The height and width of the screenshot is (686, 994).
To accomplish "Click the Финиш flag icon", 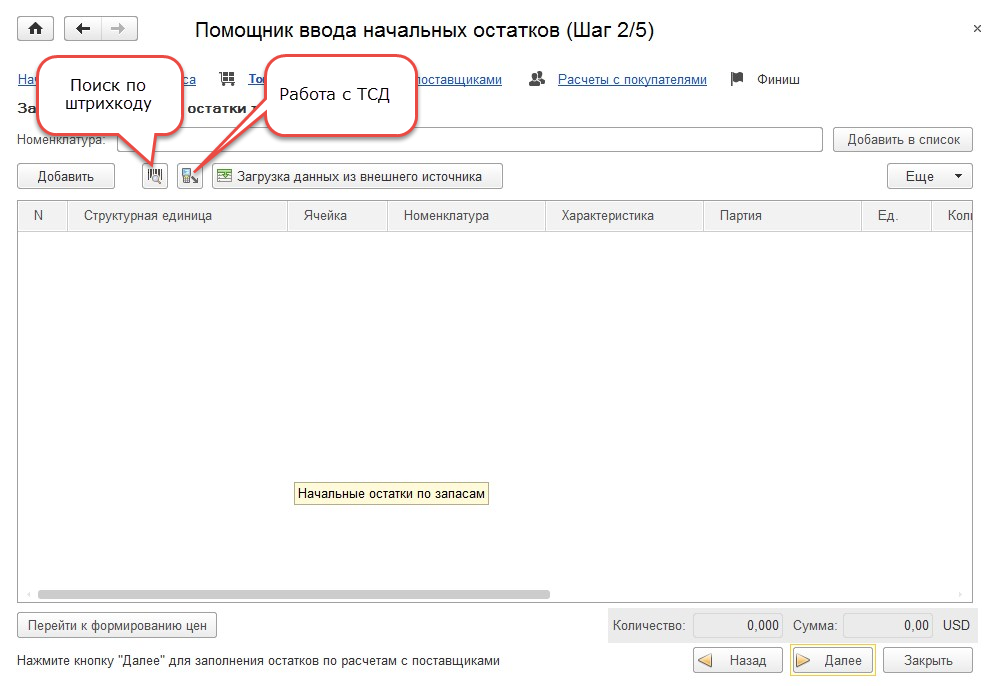I will pyautogui.click(x=737, y=79).
